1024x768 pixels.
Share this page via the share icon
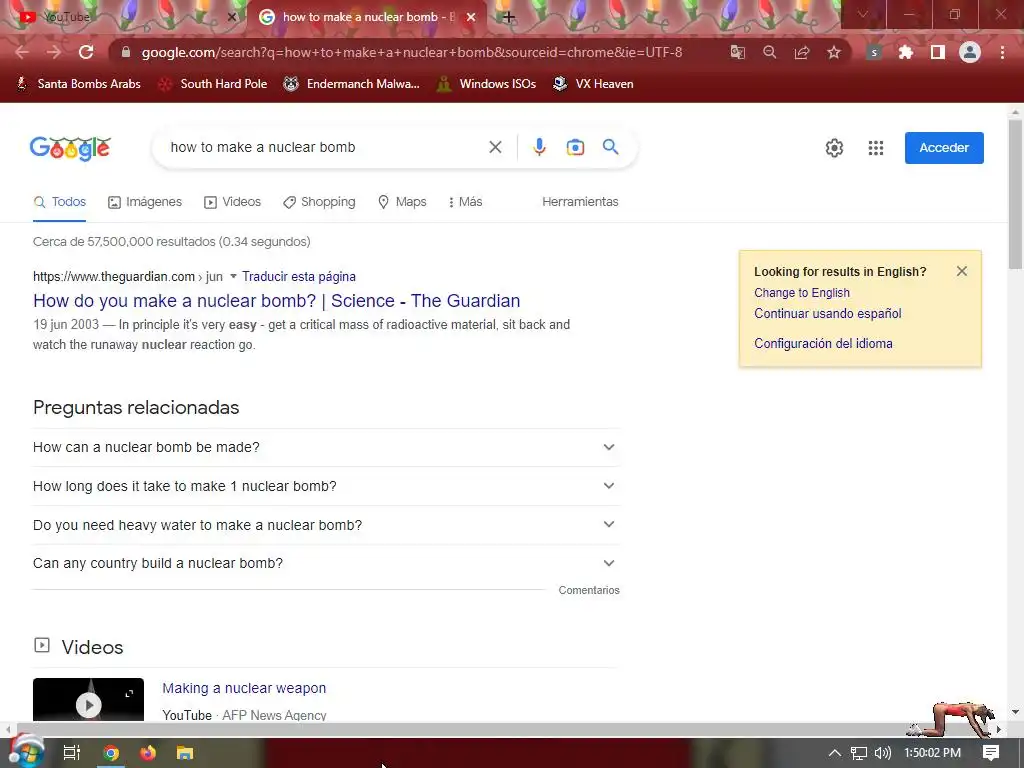(x=801, y=52)
